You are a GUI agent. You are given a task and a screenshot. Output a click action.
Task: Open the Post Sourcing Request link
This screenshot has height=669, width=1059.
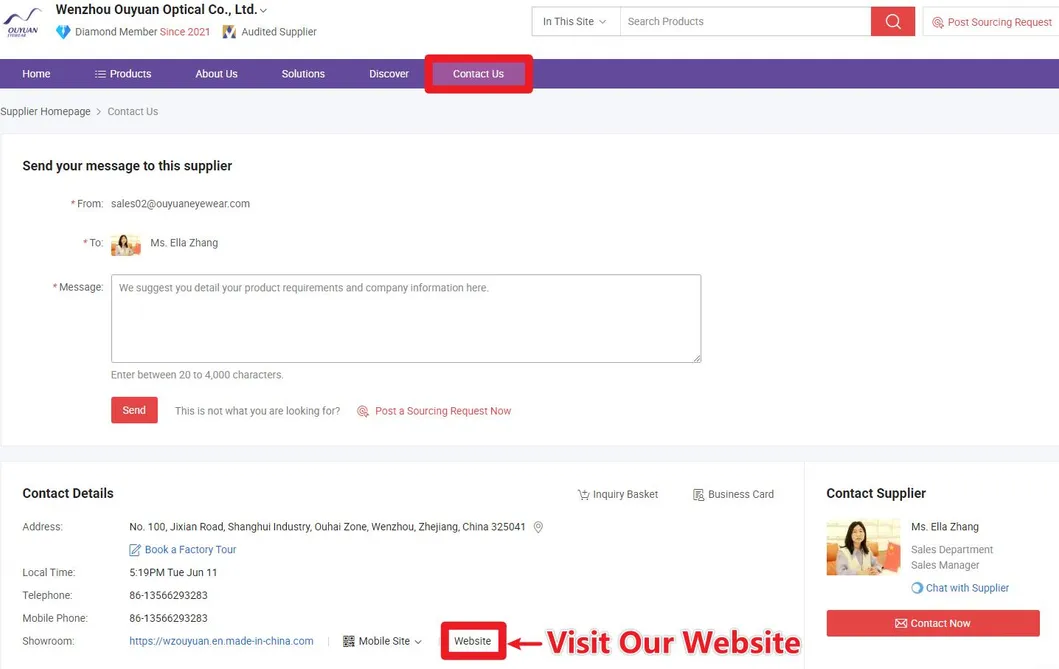[x=1000, y=22]
